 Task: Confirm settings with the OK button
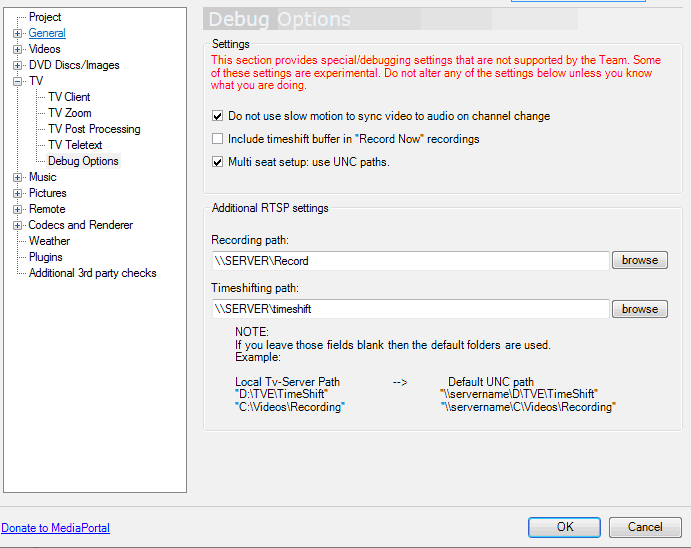[564, 527]
